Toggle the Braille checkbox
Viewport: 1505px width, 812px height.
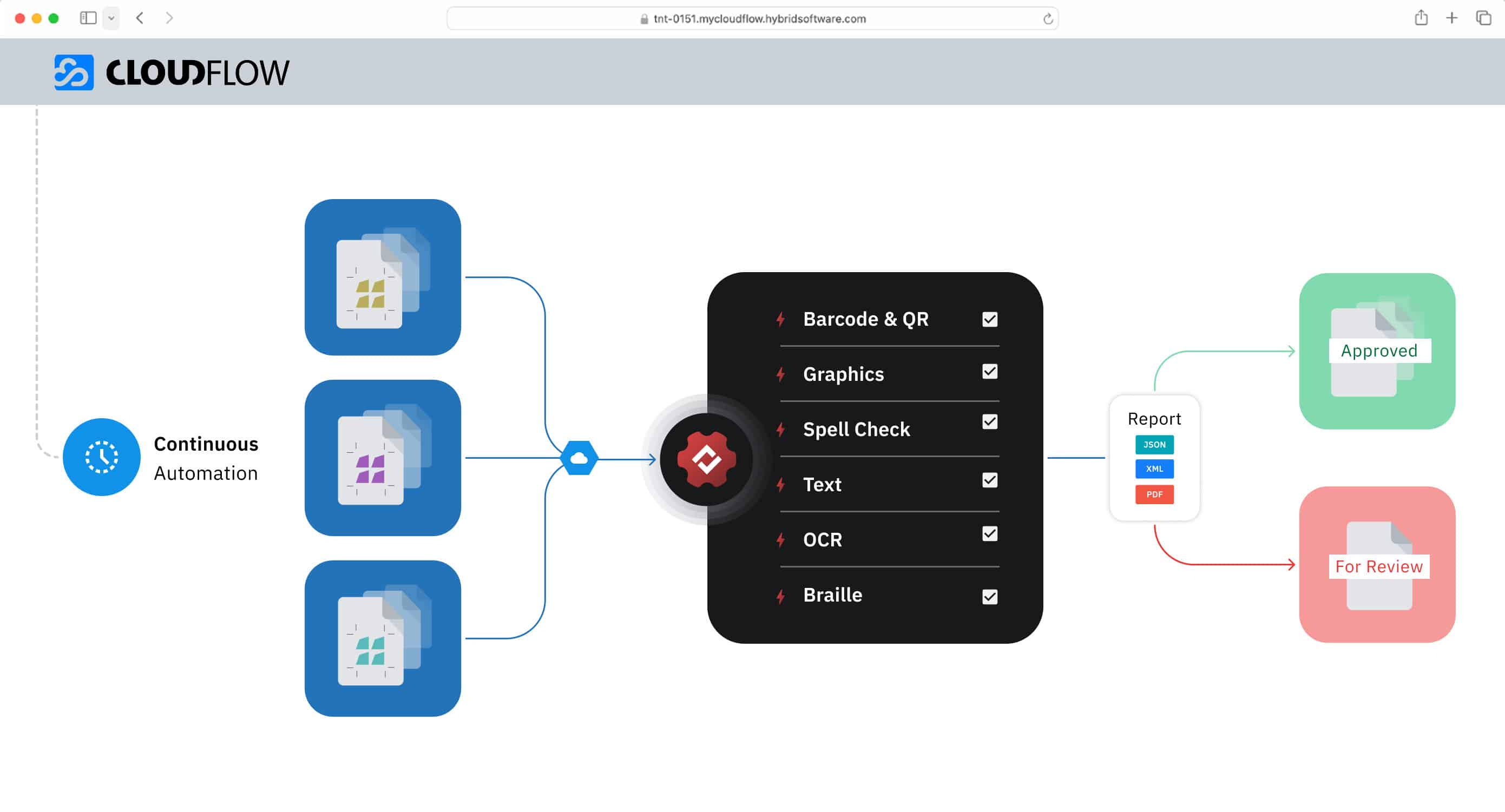click(989, 597)
